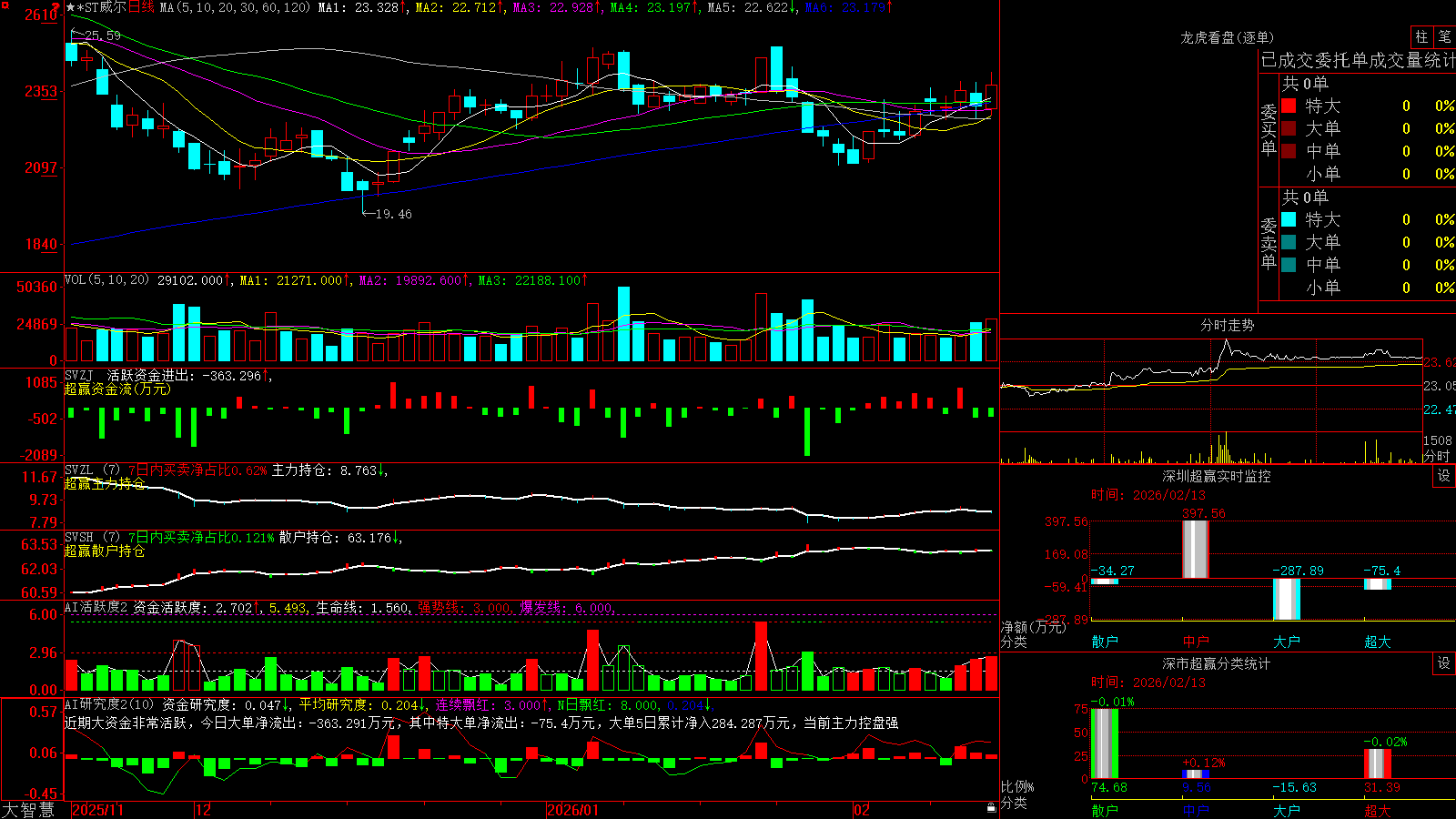Click the 散户 74.68 ratio bar
Image resolution: width=1456 pixels, height=819 pixels.
tap(1105, 743)
